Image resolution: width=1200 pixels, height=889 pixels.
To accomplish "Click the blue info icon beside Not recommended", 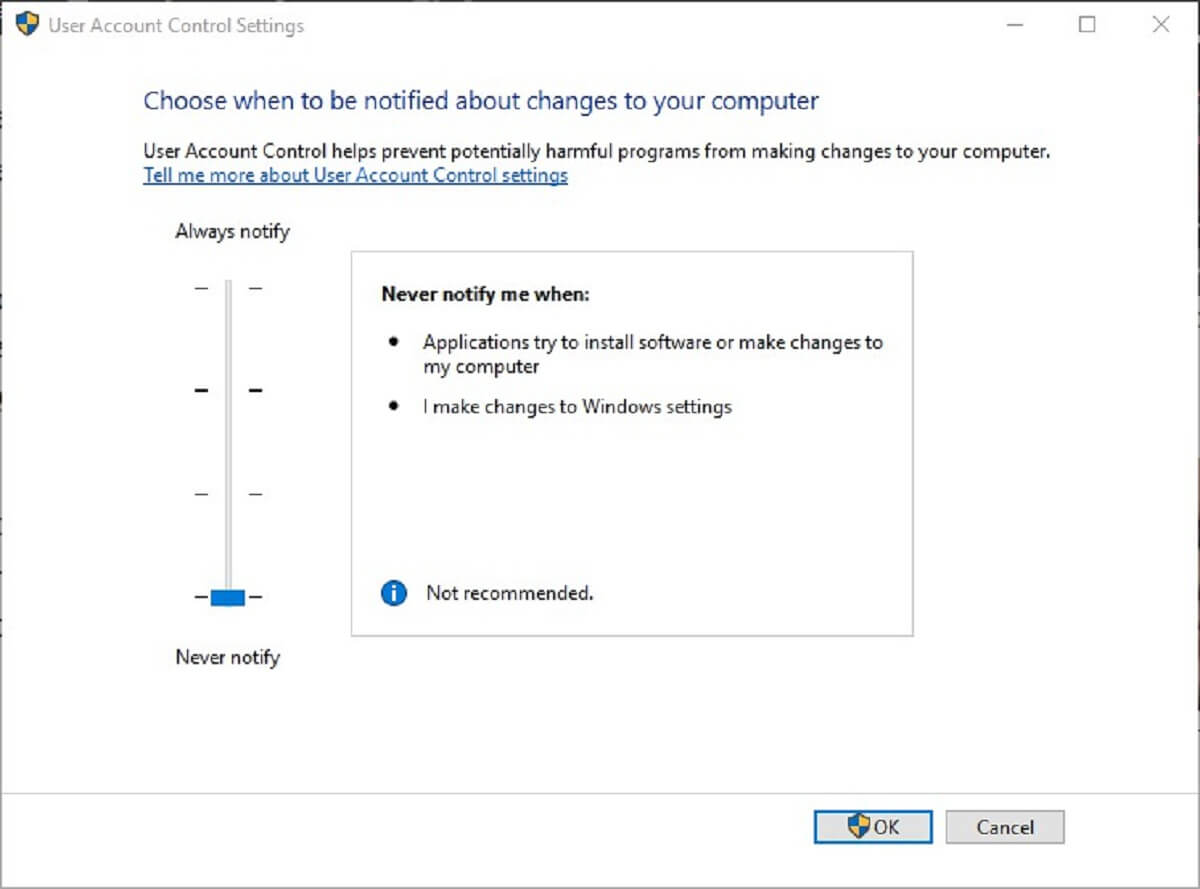I will [393, 592].
